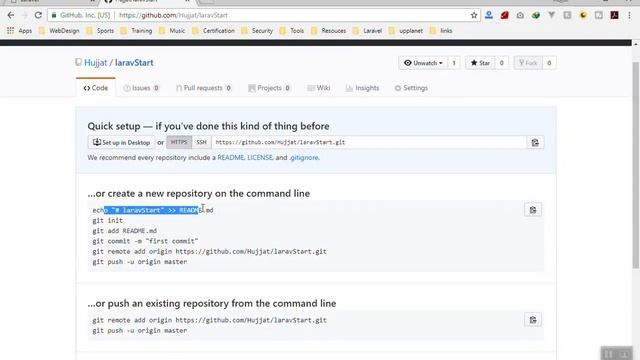Click the yellow circular extension icon

click(583, 15)
